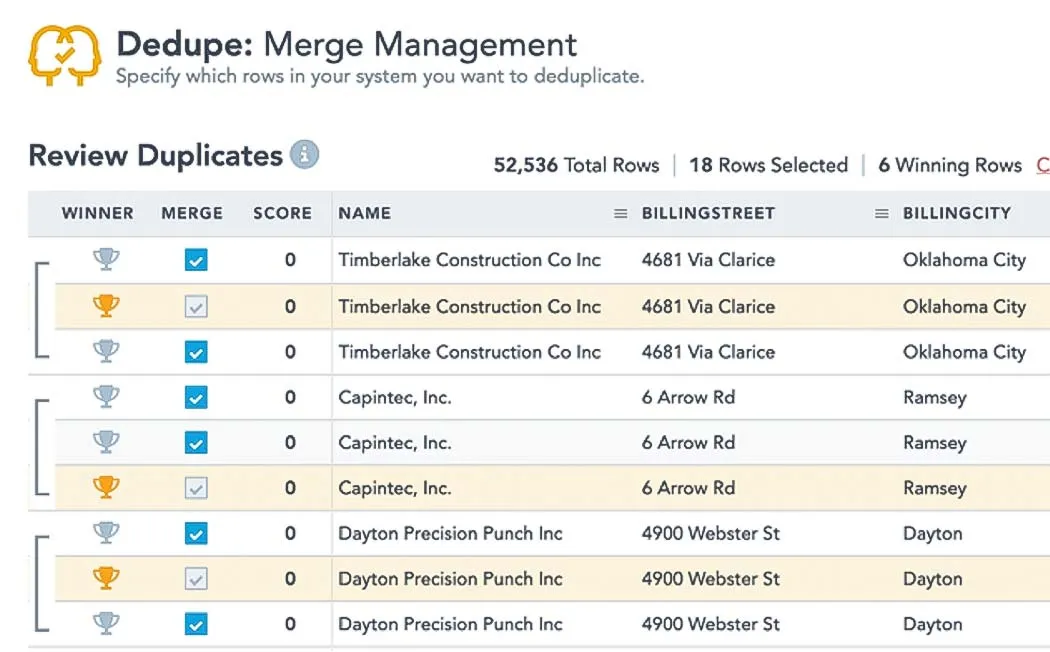This screenshot has width=1050, height=652.
Task: Click "Dayton" city in the highlighted winner row
Action: 933,580
